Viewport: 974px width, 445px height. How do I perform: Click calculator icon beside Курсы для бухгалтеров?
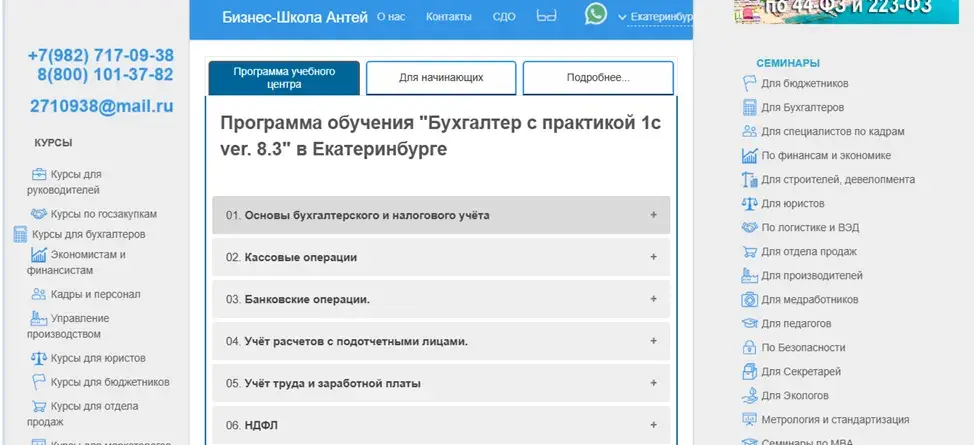[20, 234]
